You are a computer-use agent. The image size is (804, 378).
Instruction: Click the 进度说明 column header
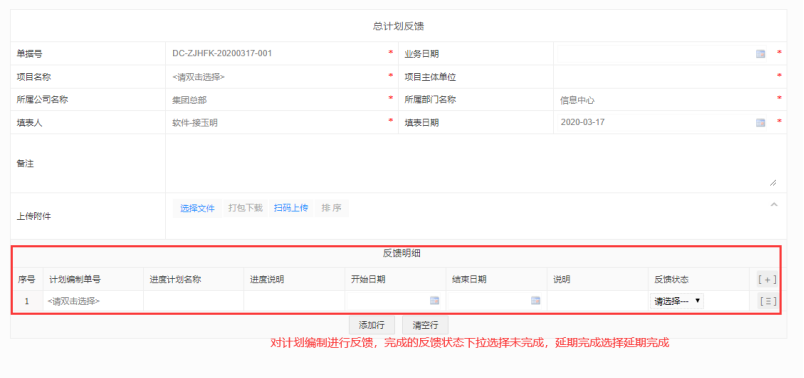click(x=267, y=280)
